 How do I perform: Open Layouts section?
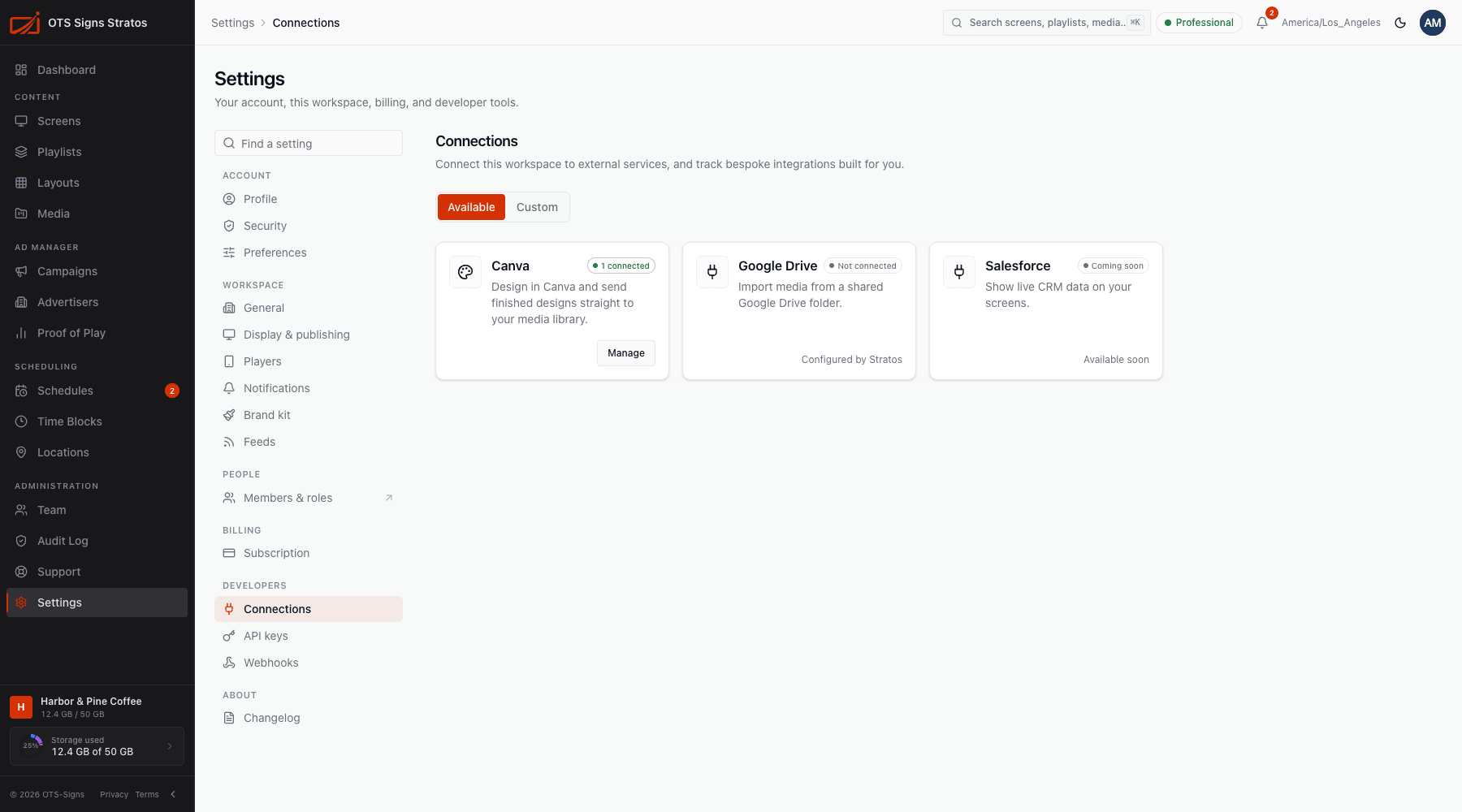(97, 183)
